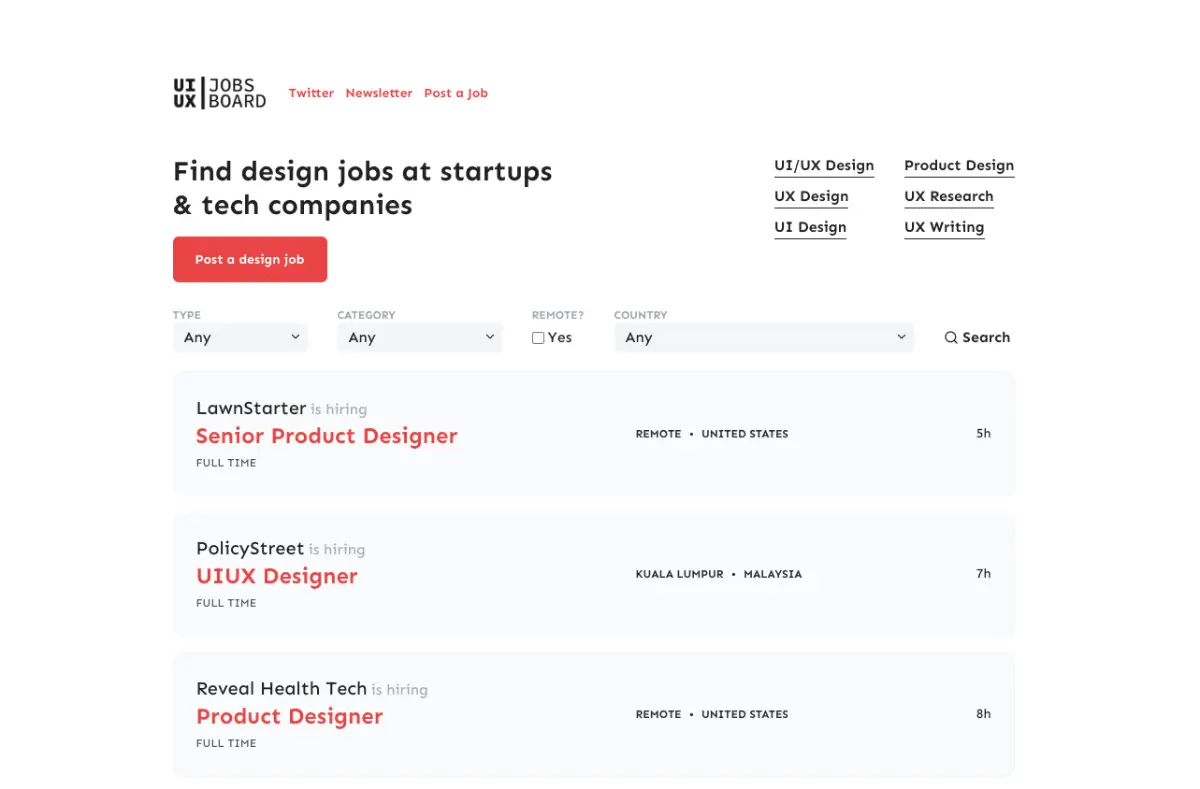Open the Senior Product Designer job posting
The height and width of the screenshot is (789, 1200).
[327, 436]
